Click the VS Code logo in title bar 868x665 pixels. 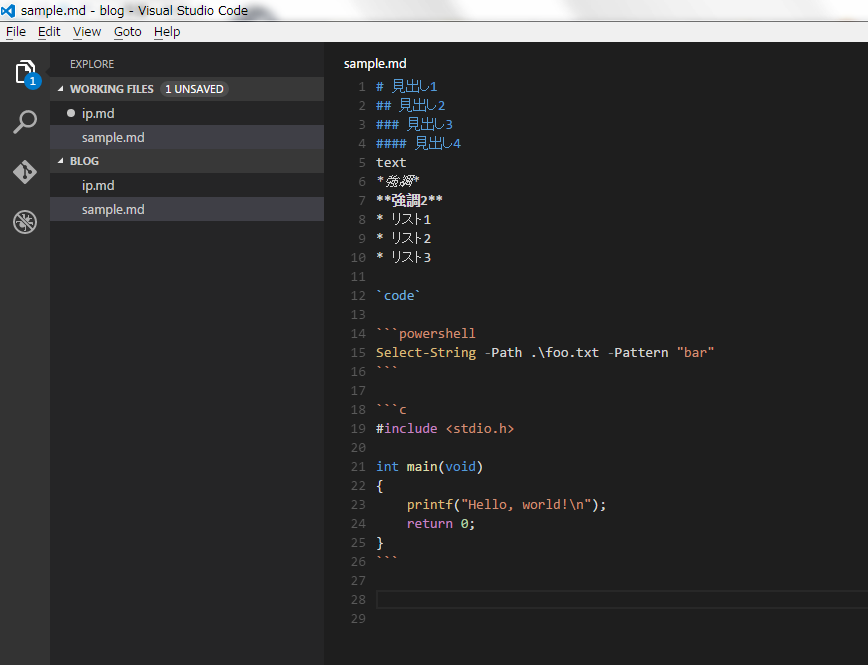[x=11, y=10]
